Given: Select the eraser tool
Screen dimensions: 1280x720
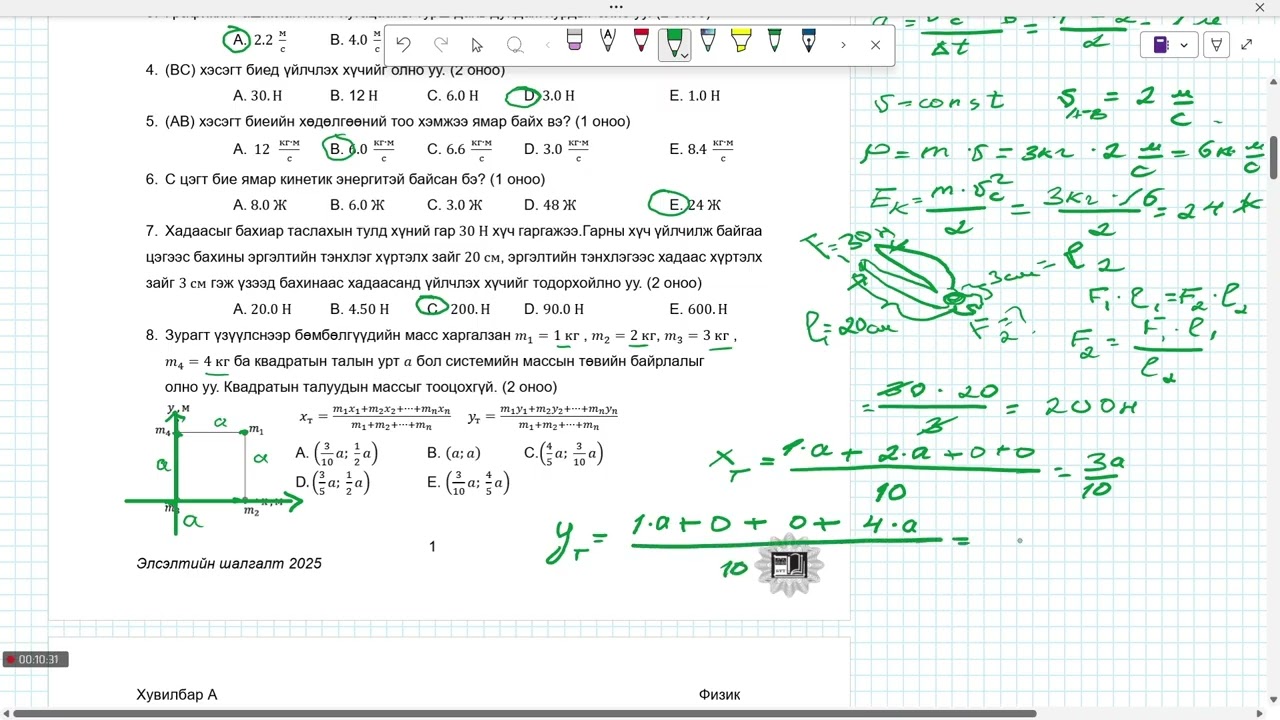Looking at the screenshot, I should pos(574,42).
